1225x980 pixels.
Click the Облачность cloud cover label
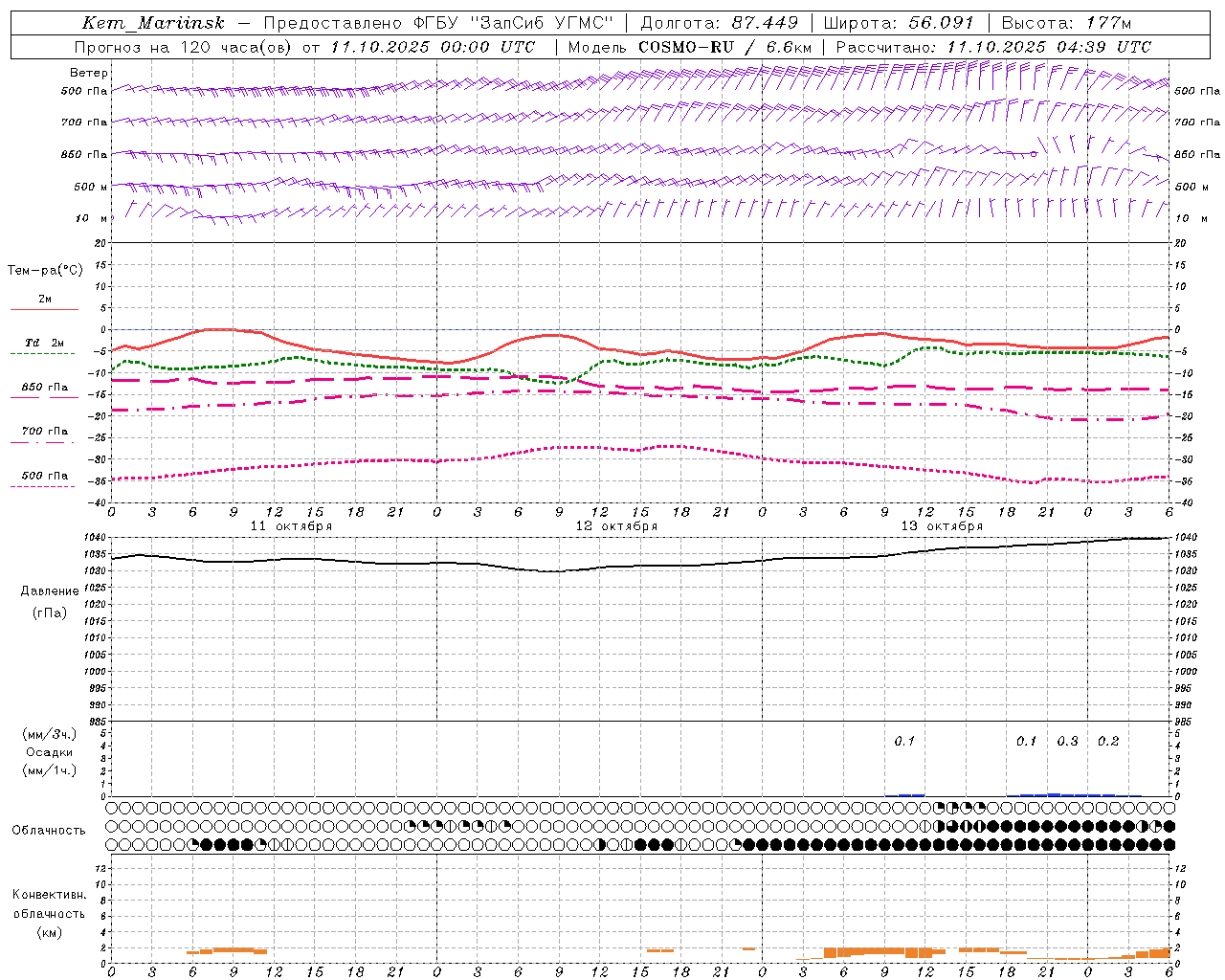49,830
